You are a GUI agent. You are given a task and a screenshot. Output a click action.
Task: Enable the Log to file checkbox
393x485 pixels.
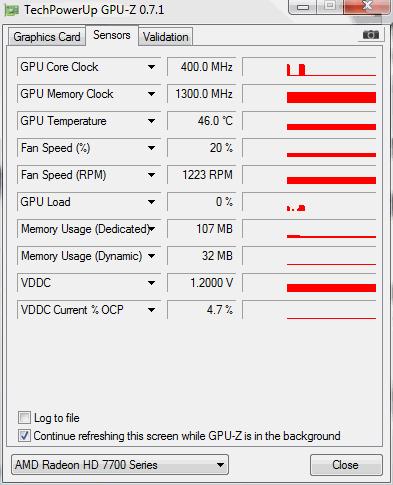(24, 418)
